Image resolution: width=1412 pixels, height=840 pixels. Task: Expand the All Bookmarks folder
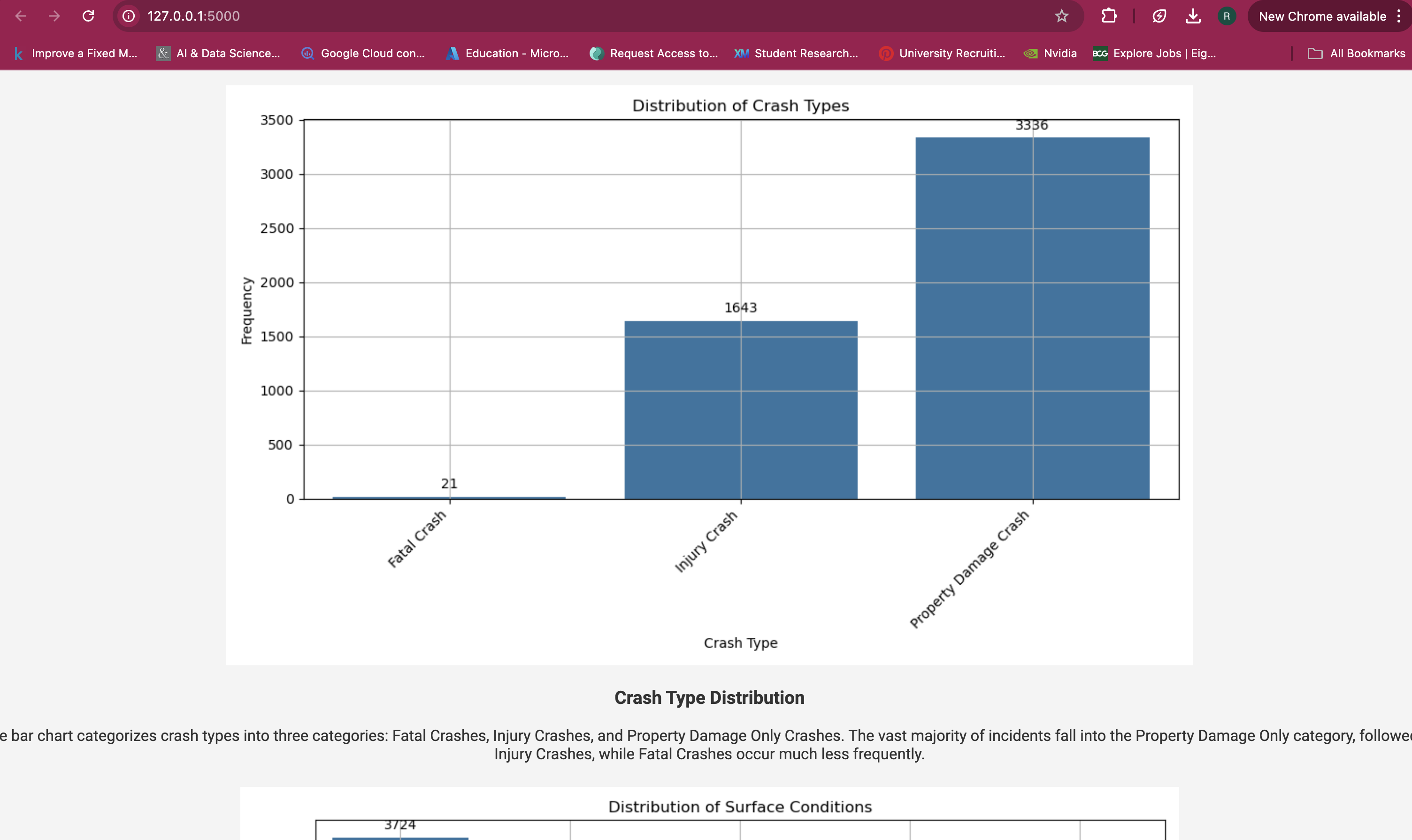pos(1357,53)
